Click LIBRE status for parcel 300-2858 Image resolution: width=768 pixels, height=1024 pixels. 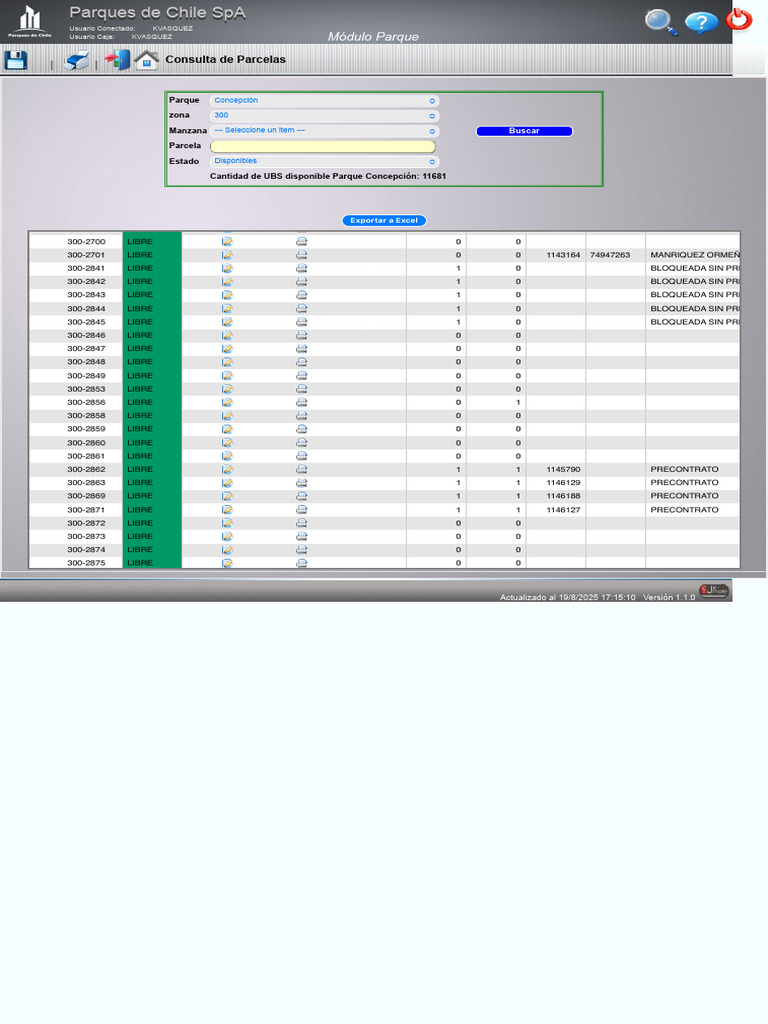point(140,415)
